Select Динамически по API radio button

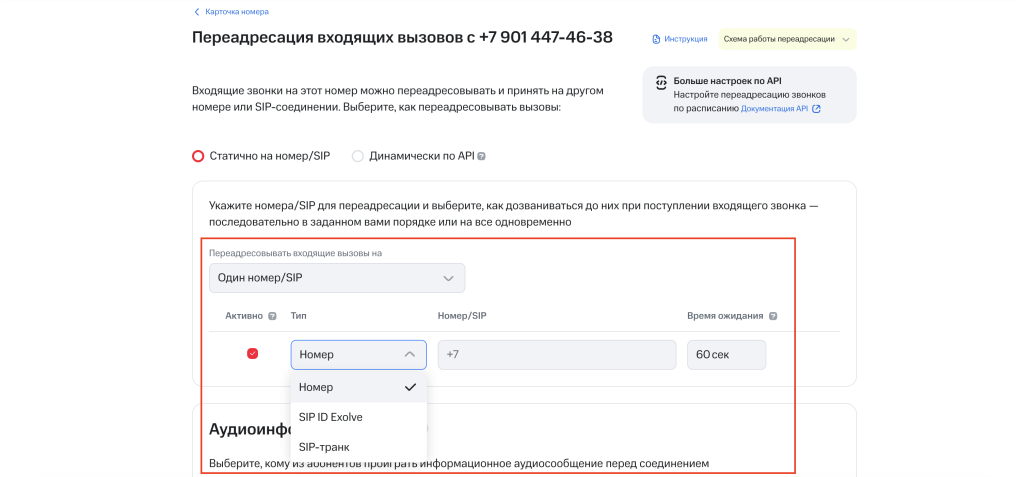[x=357, y=156]
